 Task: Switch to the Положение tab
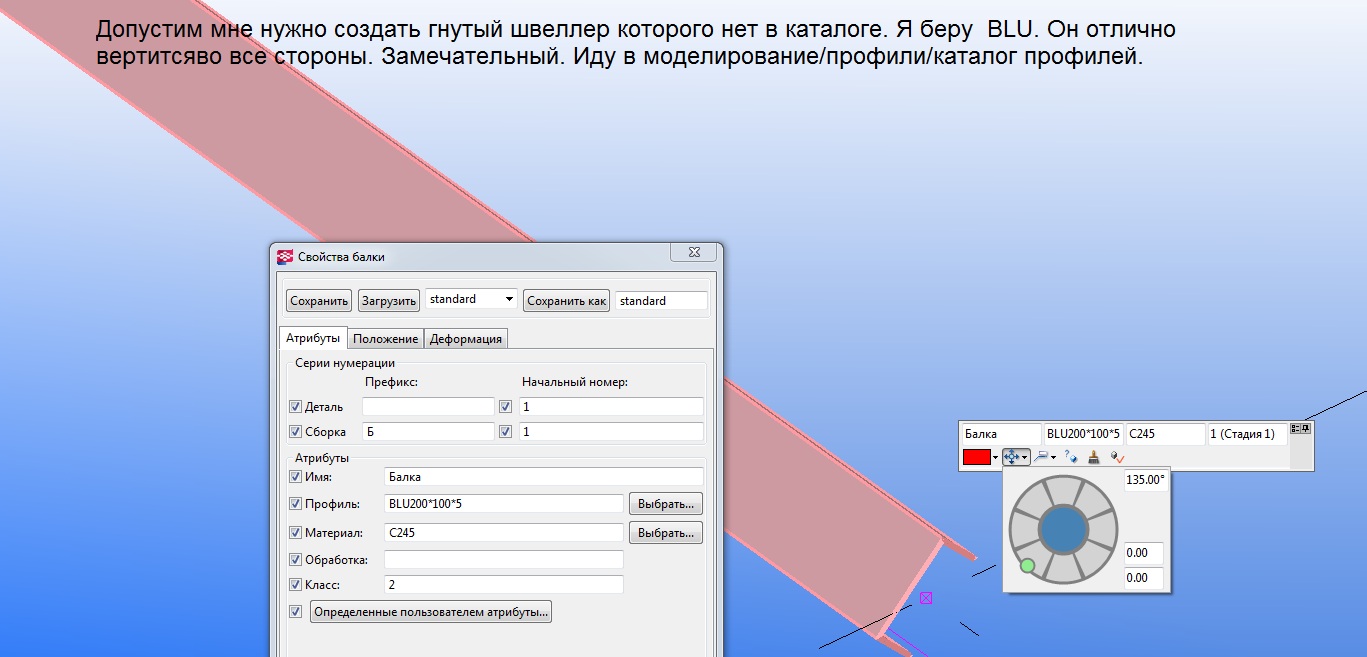pyautogui.click(x=386, y=339)
